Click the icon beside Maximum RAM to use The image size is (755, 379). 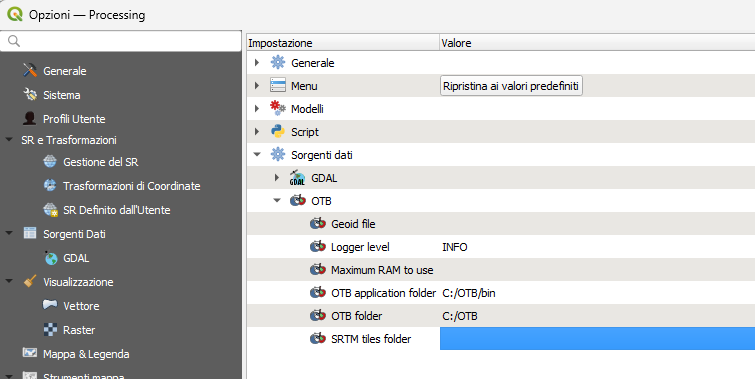coord(318,270)
